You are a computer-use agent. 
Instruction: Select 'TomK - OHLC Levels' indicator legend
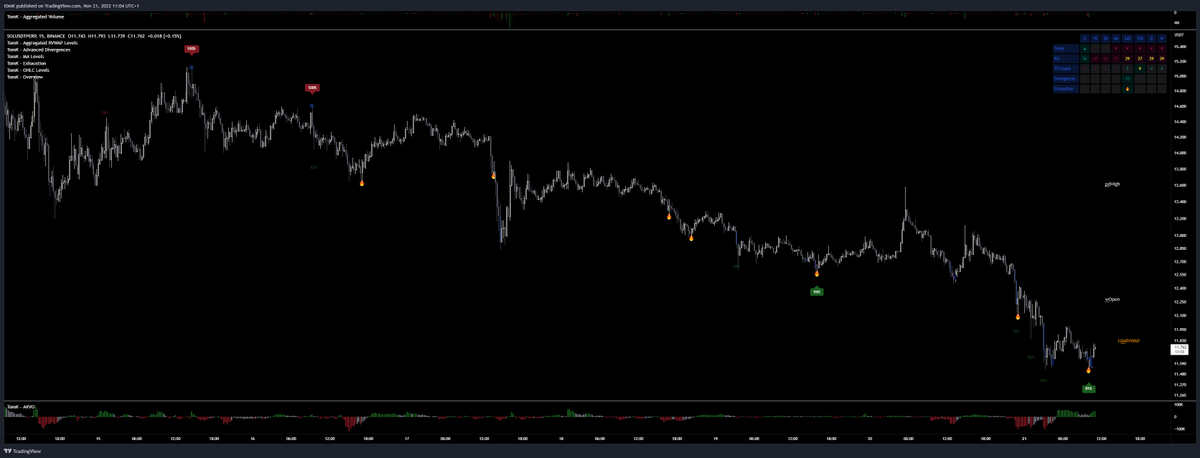[28, 70]
